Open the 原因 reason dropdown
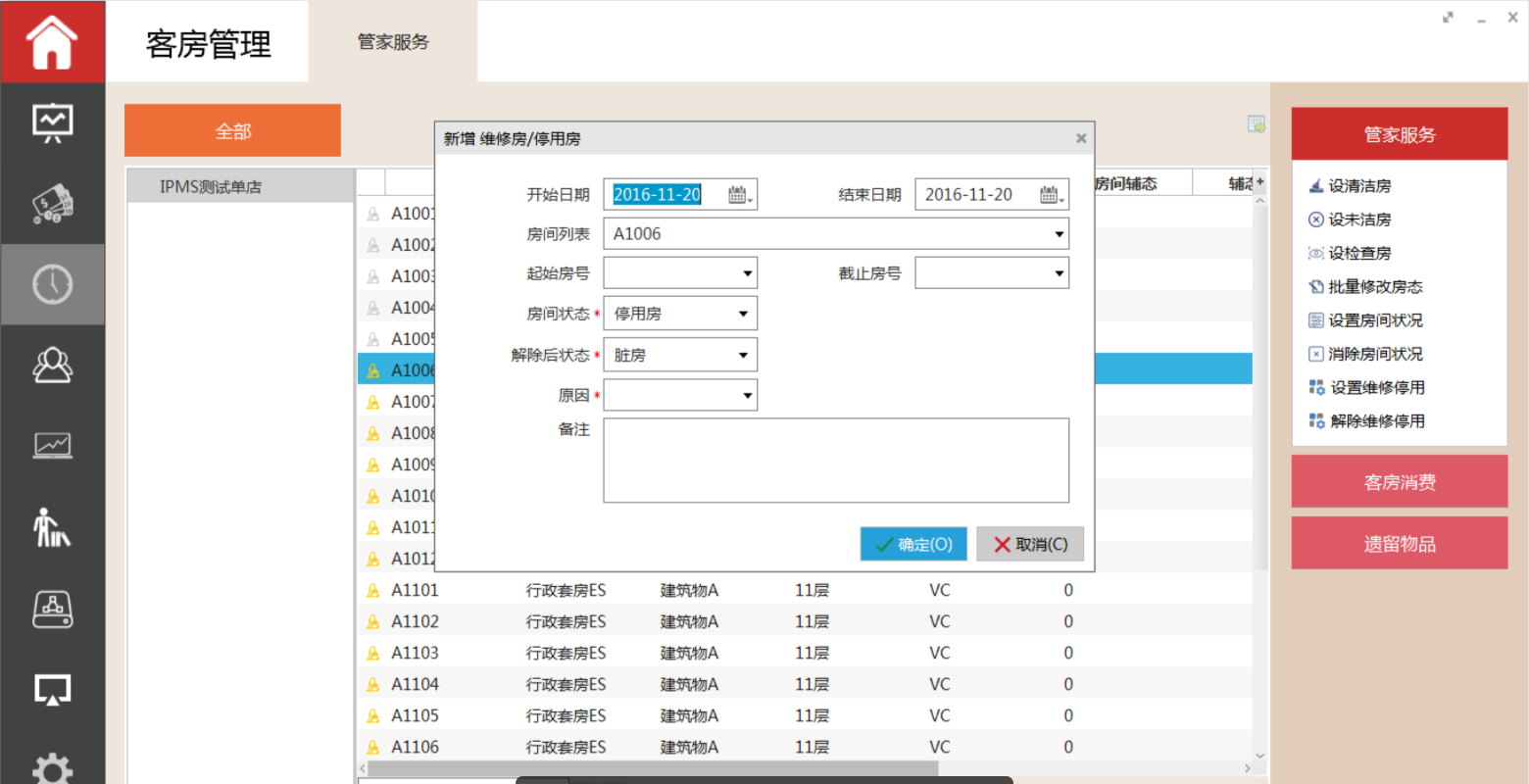Screen dimensions: 1529x784 (747, 396)
